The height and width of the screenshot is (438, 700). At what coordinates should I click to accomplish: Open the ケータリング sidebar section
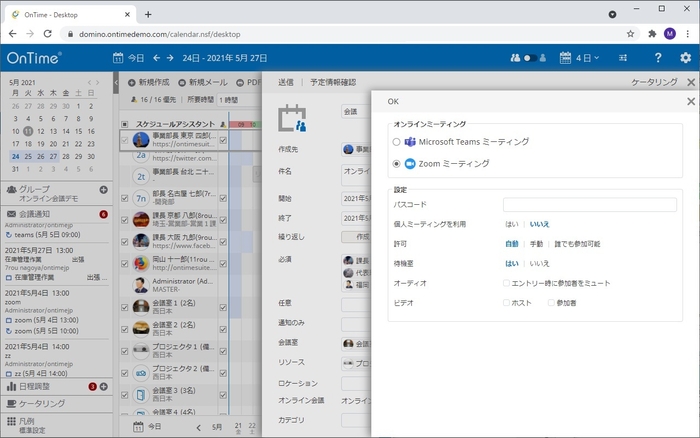(37, 404)
